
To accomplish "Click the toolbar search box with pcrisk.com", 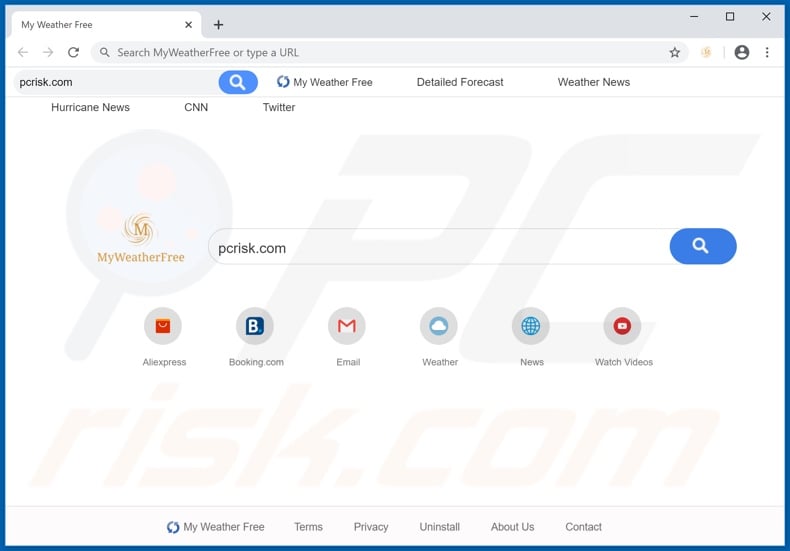I will [x=116, y=82].
